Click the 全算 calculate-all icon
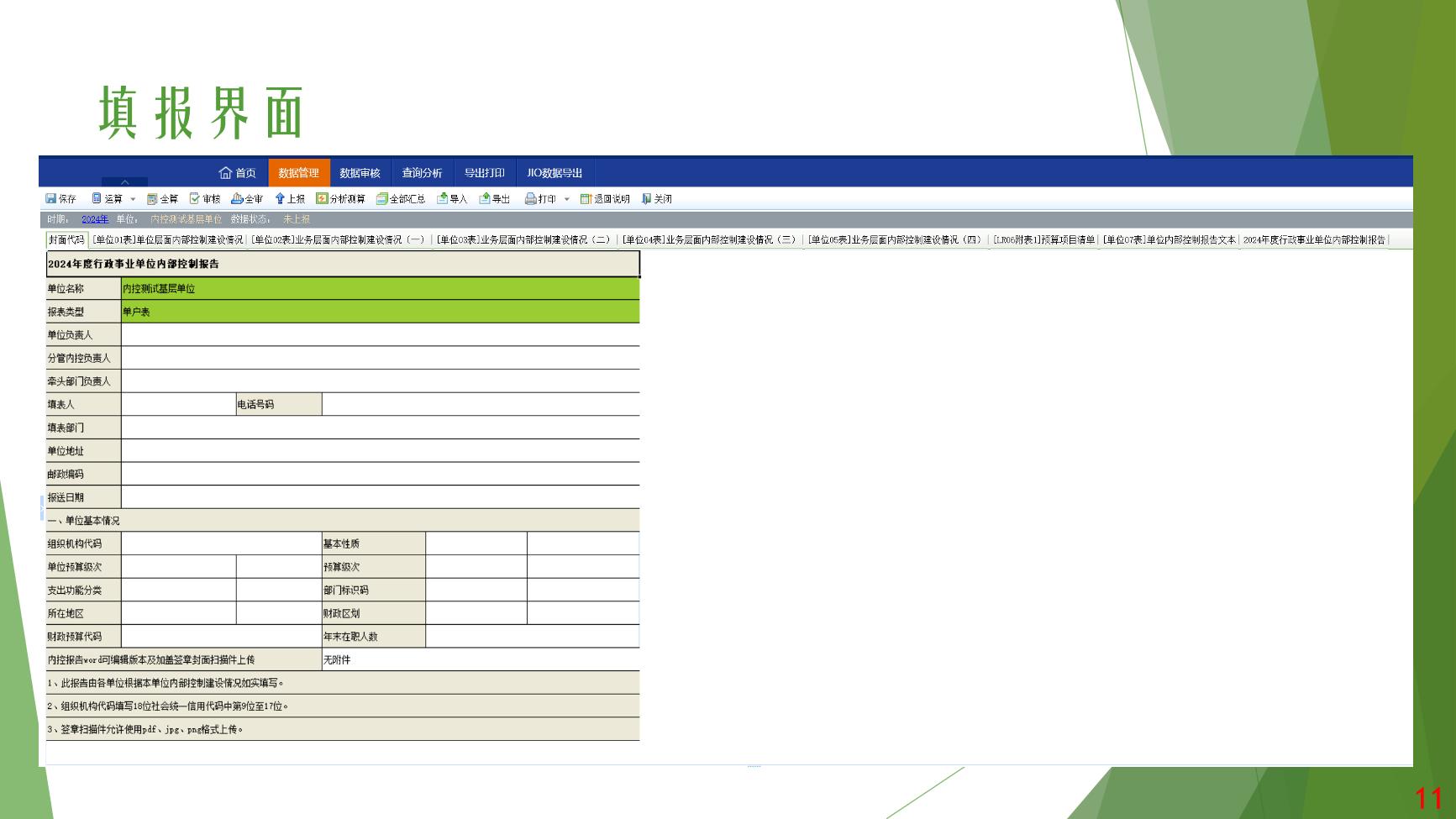This screenshot has height=819, width=1456. (152, 199)
